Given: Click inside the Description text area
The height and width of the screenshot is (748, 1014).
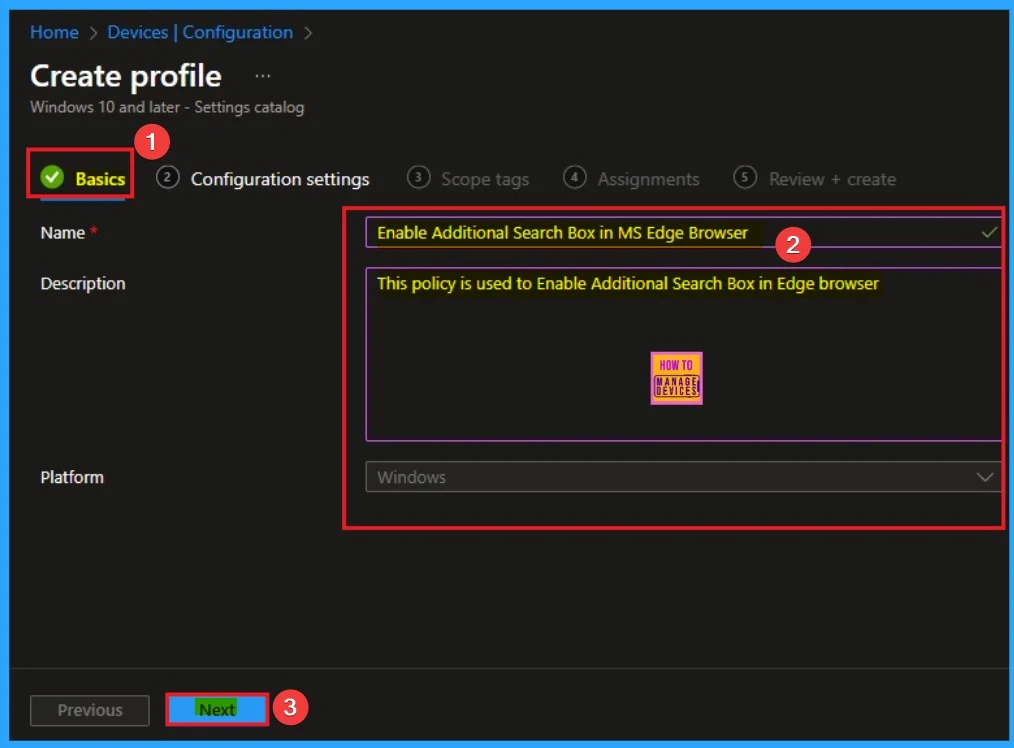Looking at the screenshot, I should 684,354.
